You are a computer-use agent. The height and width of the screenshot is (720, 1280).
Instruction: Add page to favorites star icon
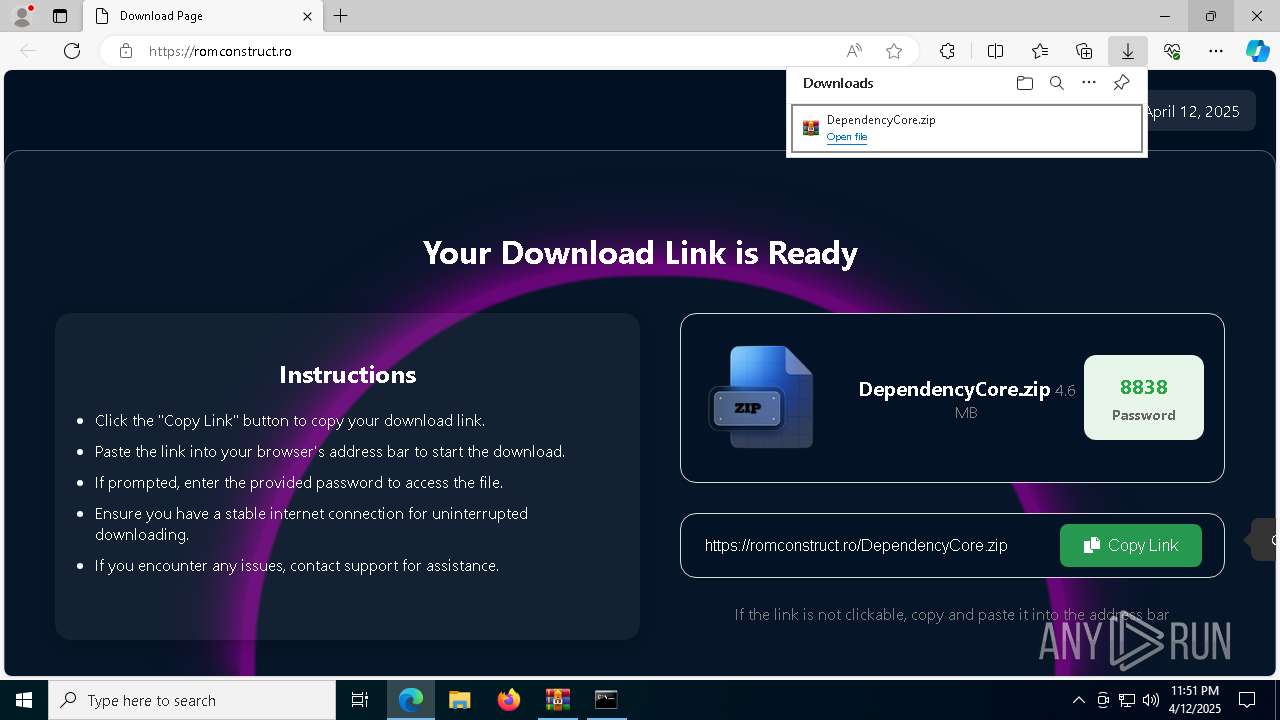click(894, 51)
